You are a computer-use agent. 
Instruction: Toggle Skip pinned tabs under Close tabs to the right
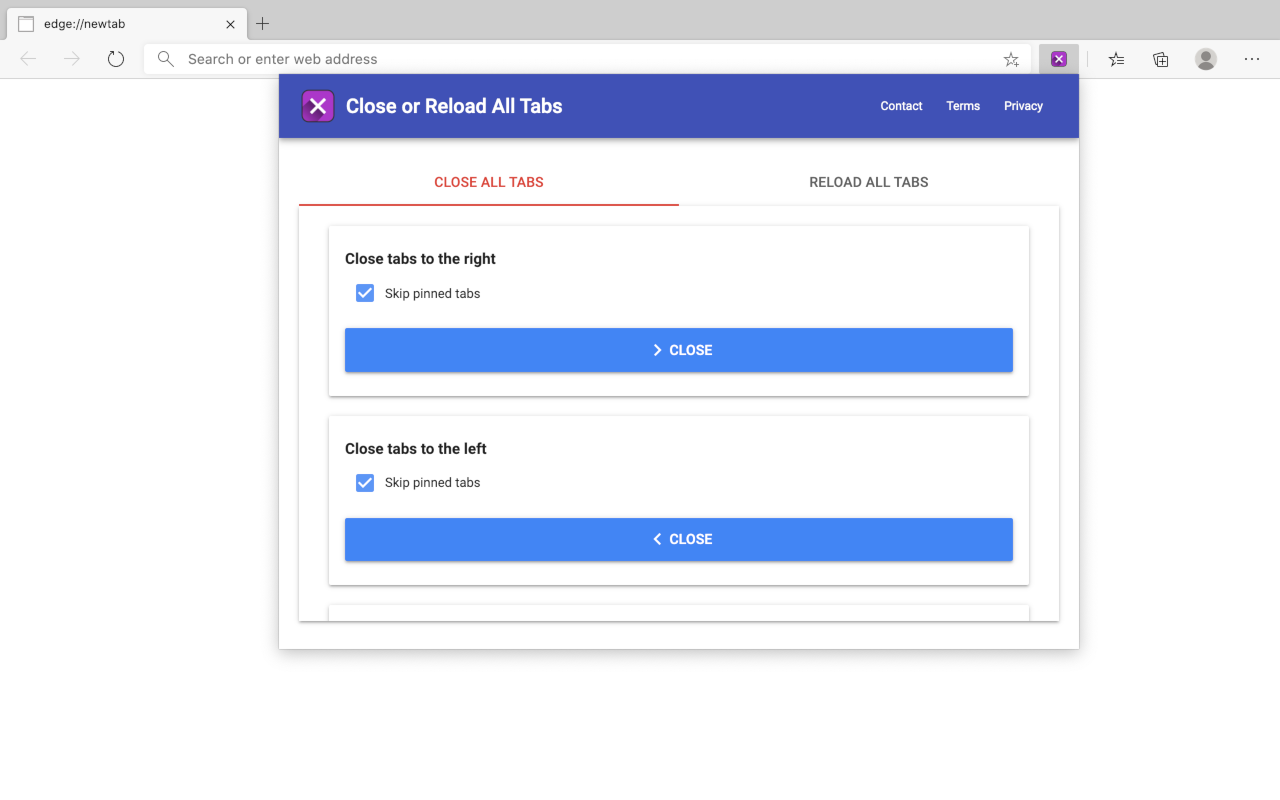[x=365, y=293]
